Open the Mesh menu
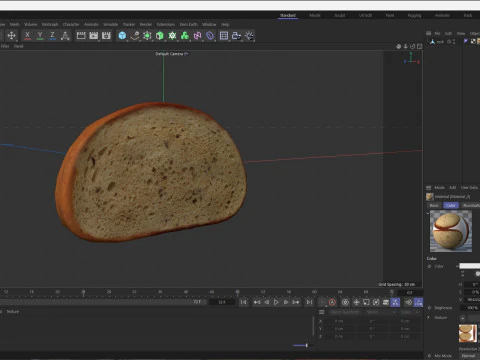The image size is (480, 360). (x=14, y=24)
